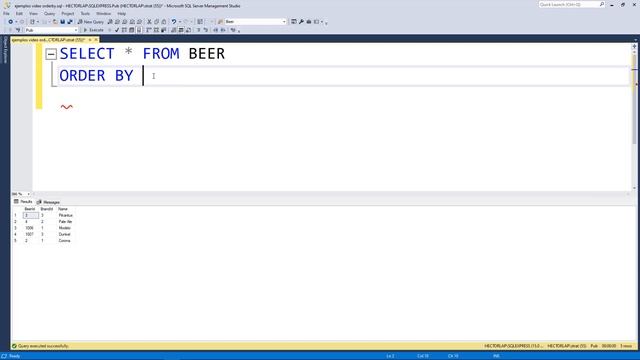Collapse the SELECT statement outline box
This screenshot has width=640, height=360.
pos(51,54)
